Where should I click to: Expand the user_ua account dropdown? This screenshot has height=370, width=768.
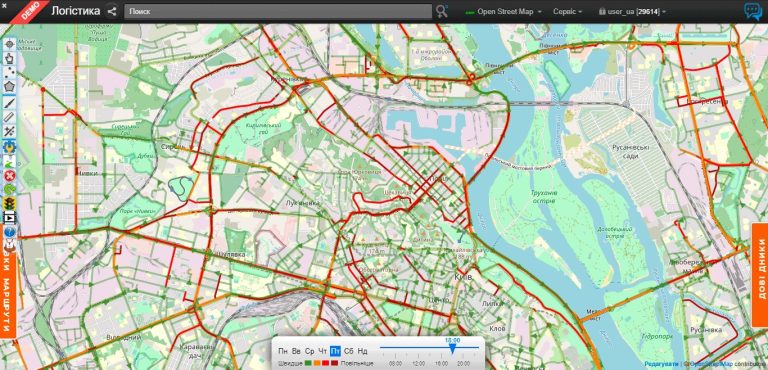(632, 12)
